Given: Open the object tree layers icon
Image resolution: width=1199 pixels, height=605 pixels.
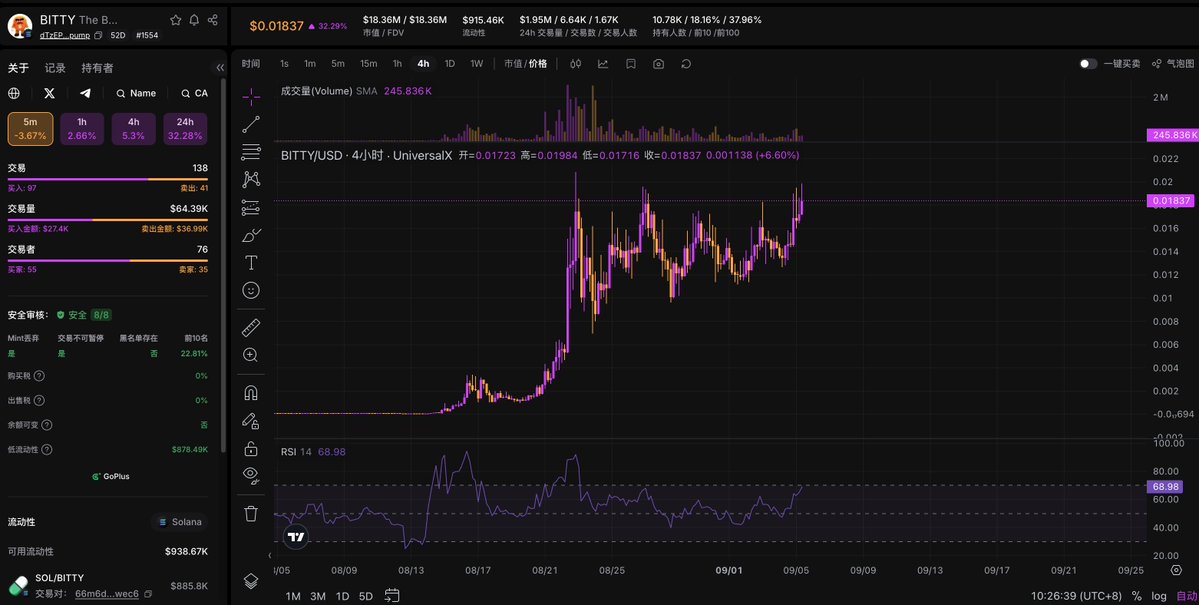Looking at the screenshot, I should pyautogui.click(x=251, y=581).
